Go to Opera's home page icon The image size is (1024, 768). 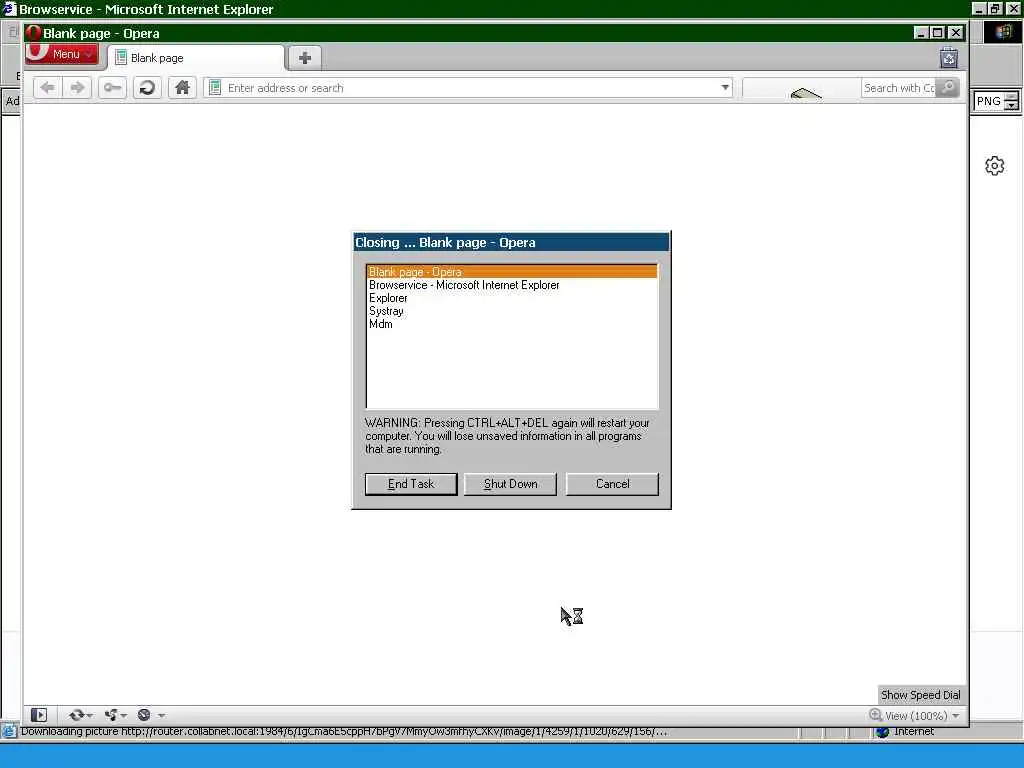click(182, 88)
